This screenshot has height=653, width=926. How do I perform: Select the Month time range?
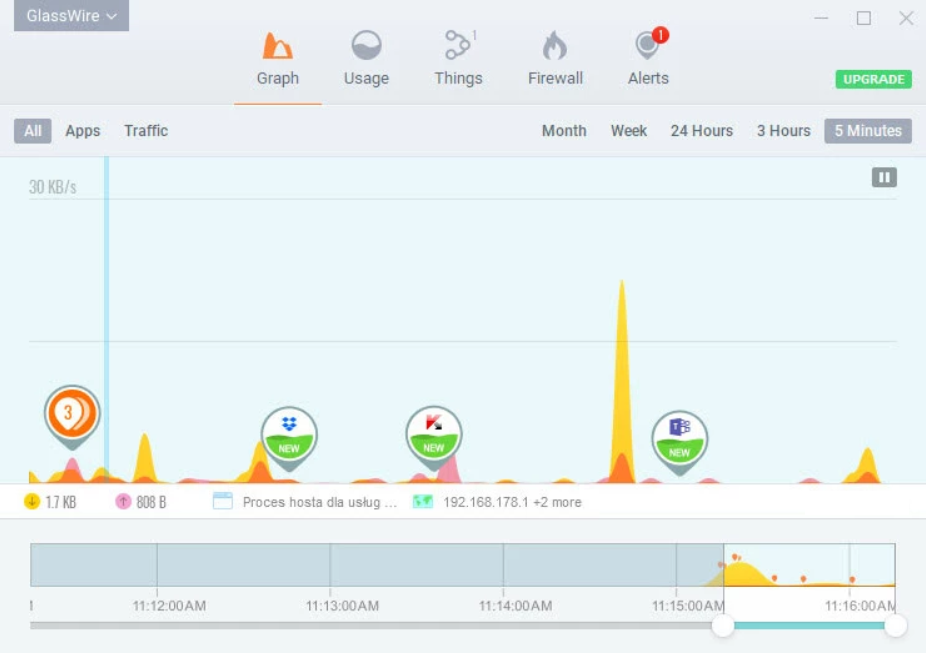tap(564, 131)
